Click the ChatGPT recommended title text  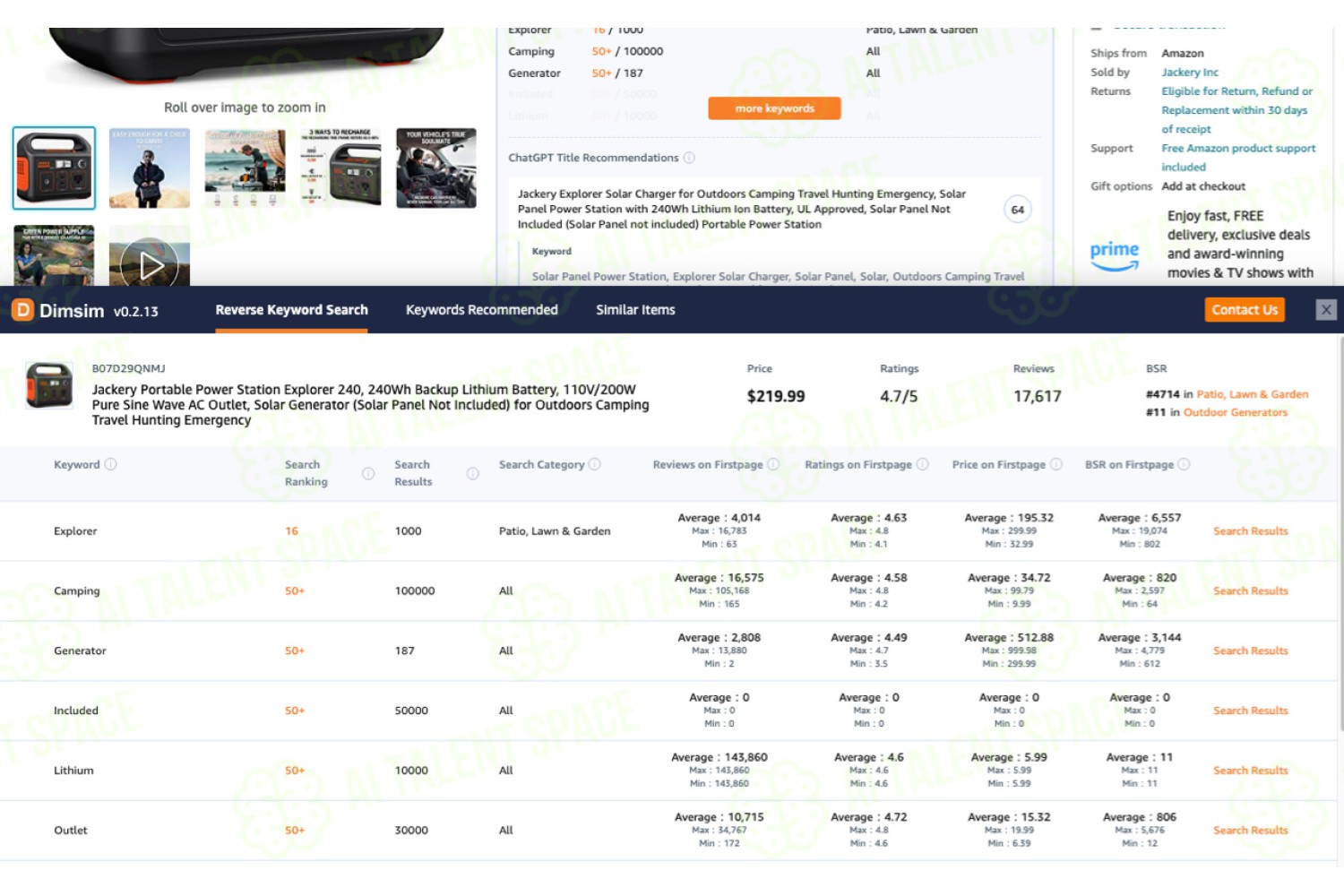tap(741, 209)
